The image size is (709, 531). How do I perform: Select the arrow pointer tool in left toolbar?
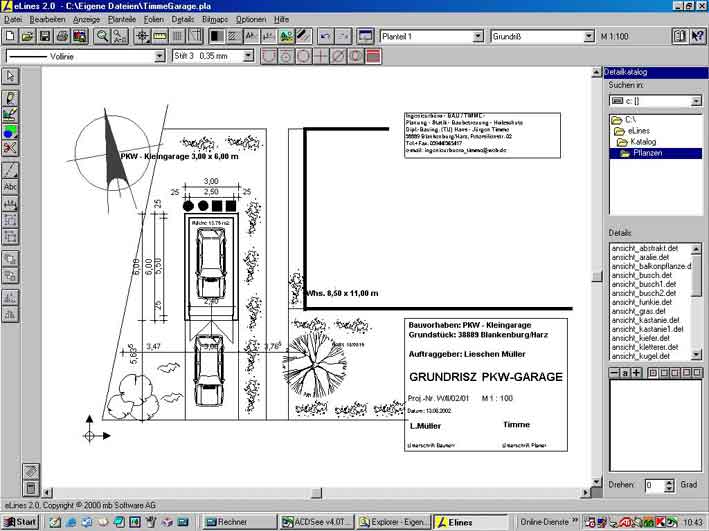tap(10, 76)
